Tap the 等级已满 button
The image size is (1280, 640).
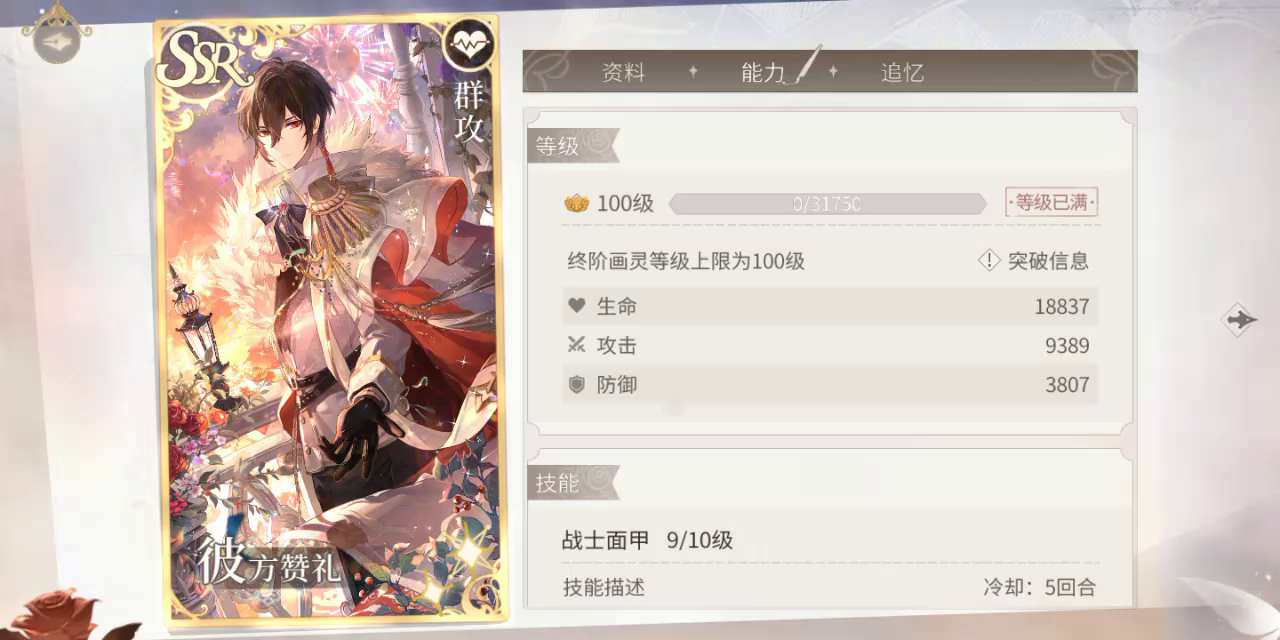coord(1051,203)
